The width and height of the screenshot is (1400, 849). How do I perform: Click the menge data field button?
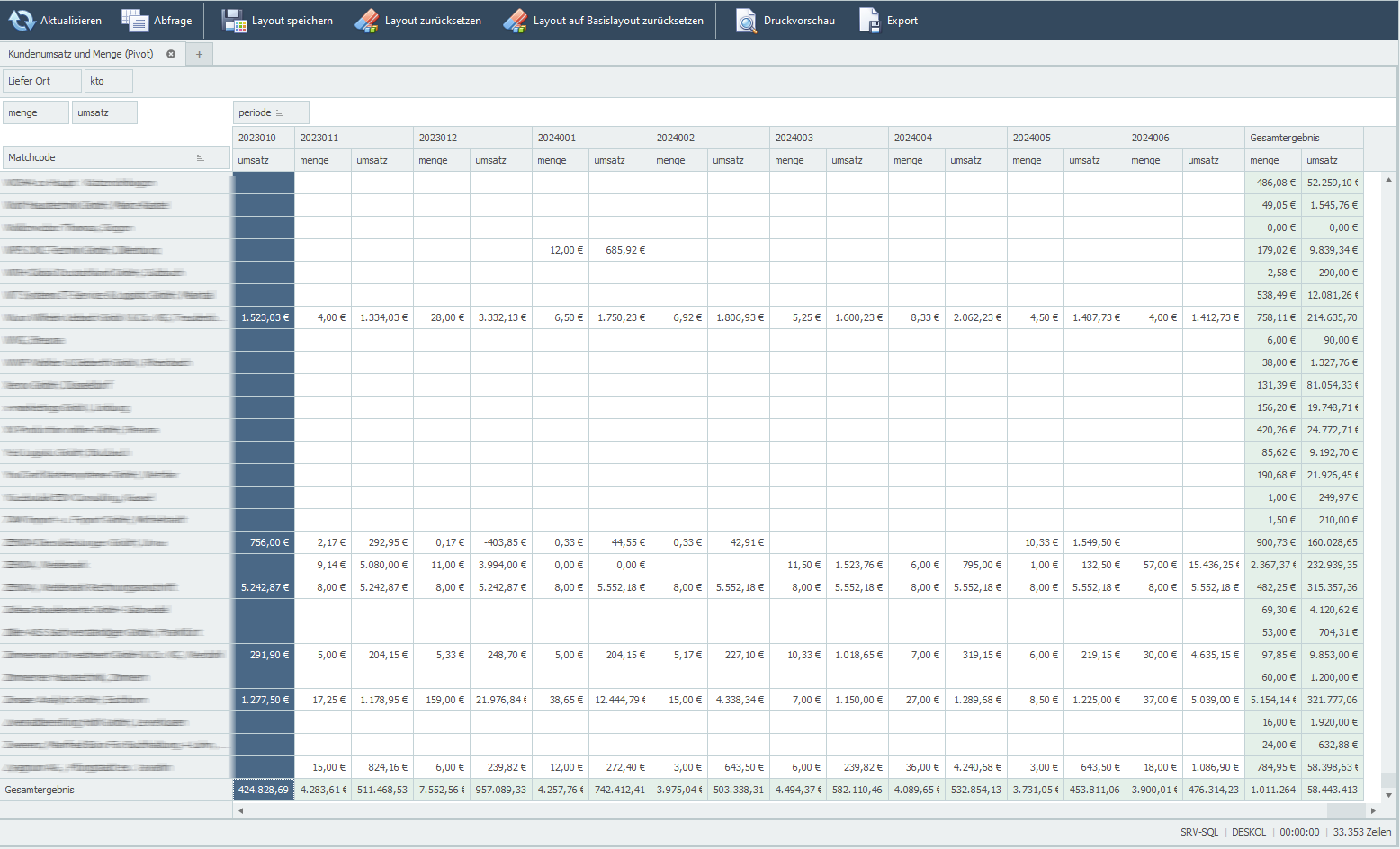click(x=36, y=112)
